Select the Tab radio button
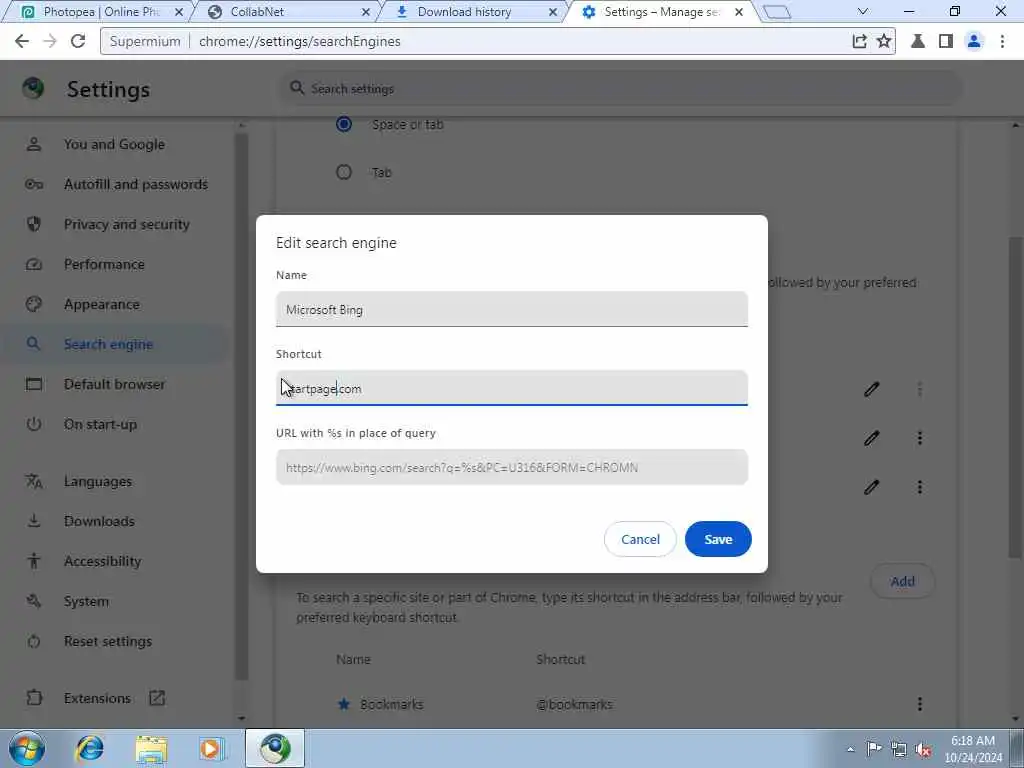 point(344,172)
